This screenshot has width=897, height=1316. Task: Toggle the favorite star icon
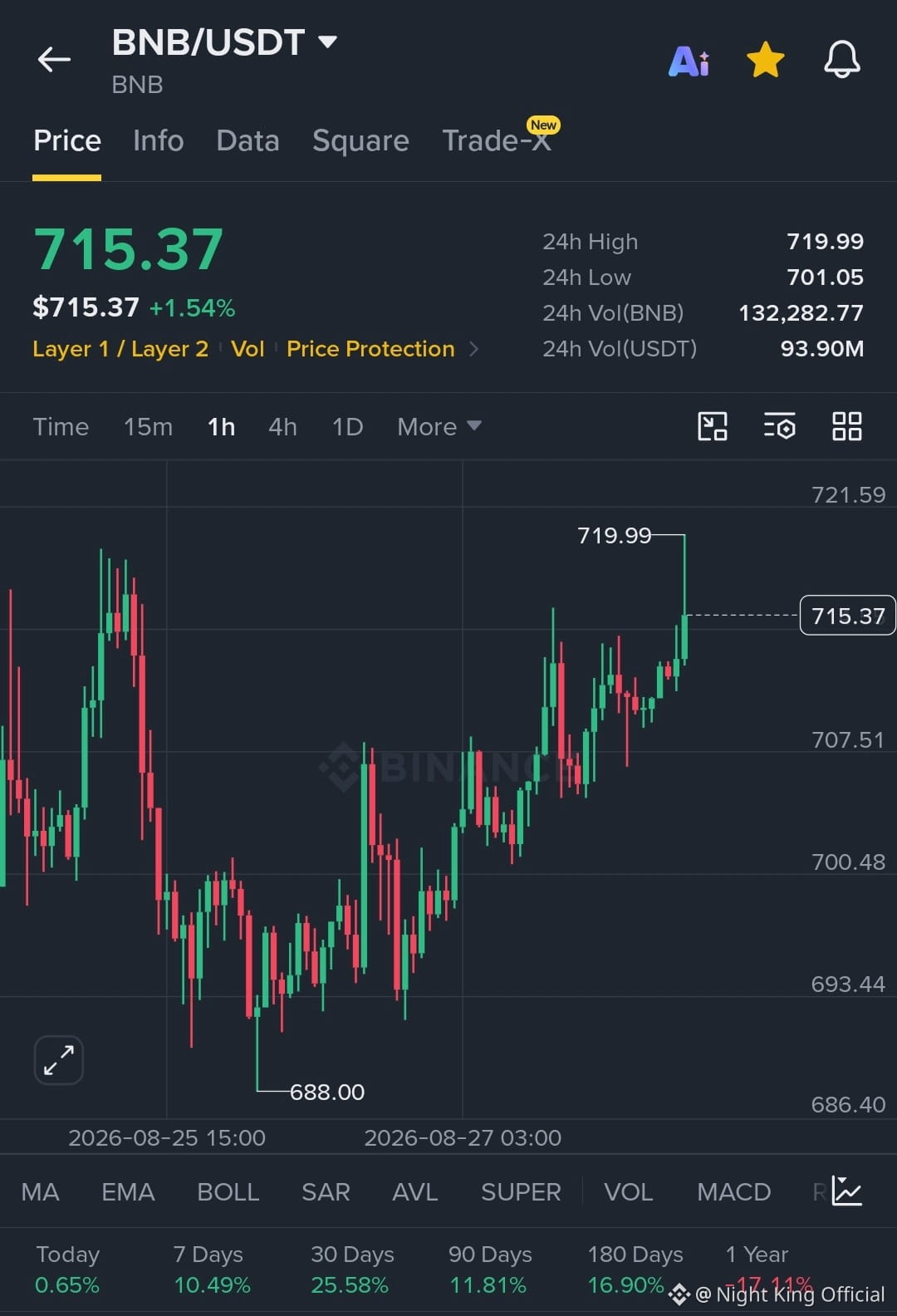765,60
